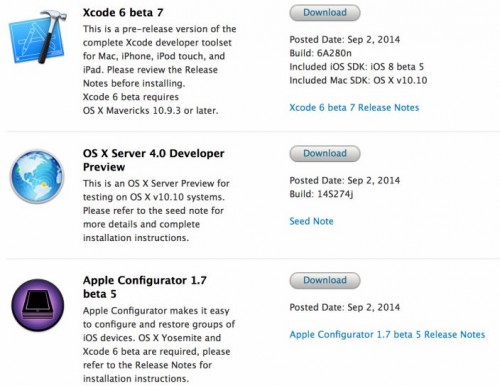Click the Build: 14S274j text
The height and width of the screenshot is (386, 500).
point(321,194)
